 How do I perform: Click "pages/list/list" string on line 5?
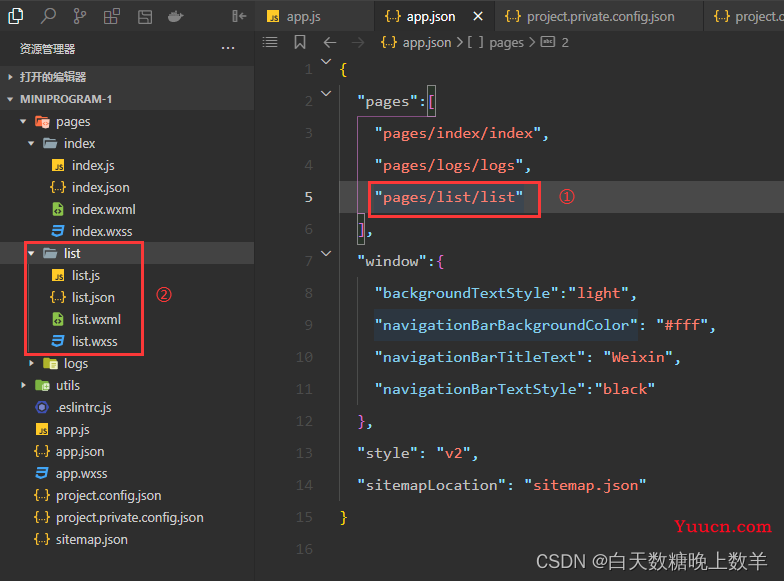tap(449, 198)
